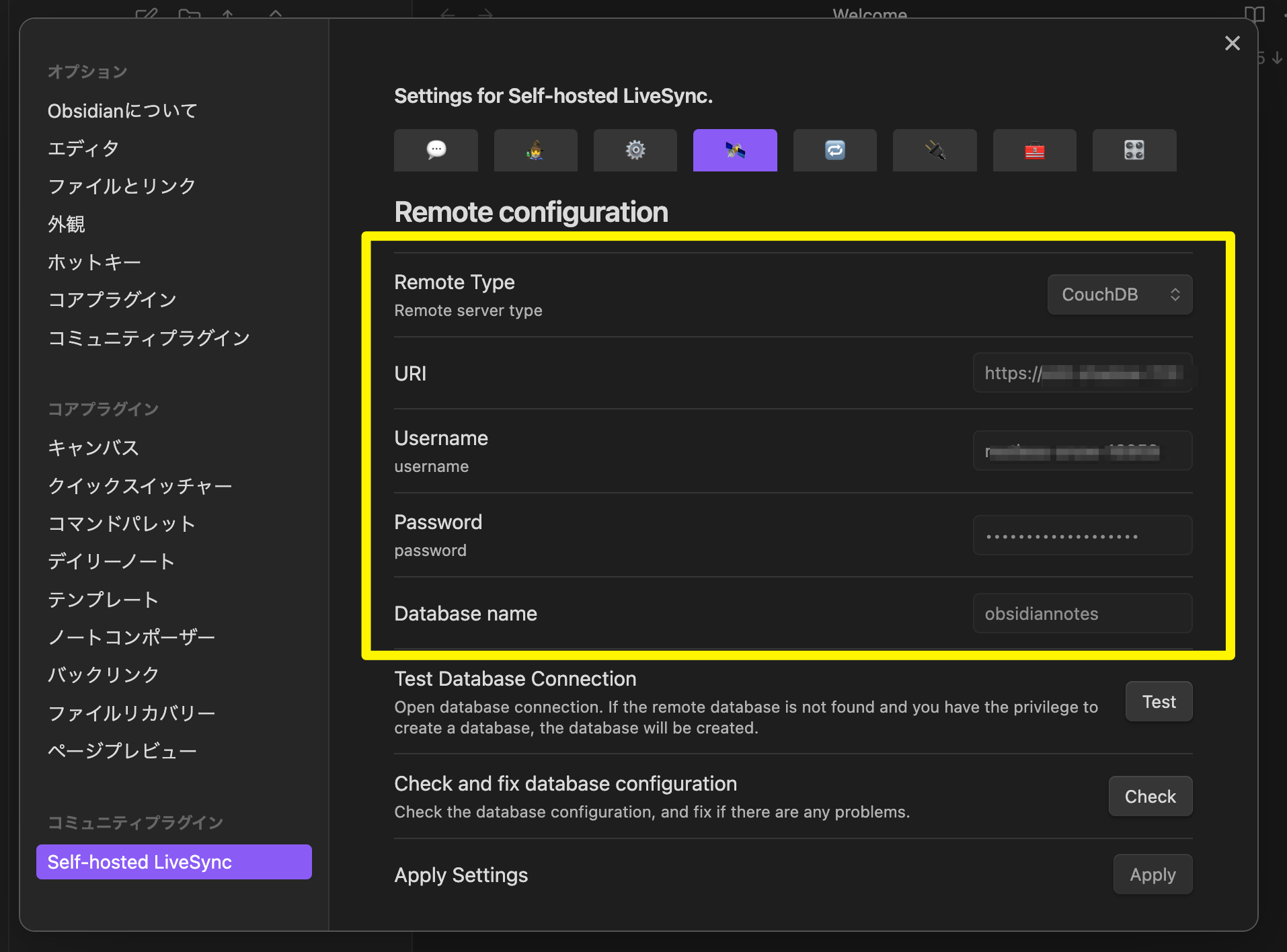Select Self-hosted LiveSync in the sidebar
The width and height of the screenshot is (1287, 952).
point(173,861)
